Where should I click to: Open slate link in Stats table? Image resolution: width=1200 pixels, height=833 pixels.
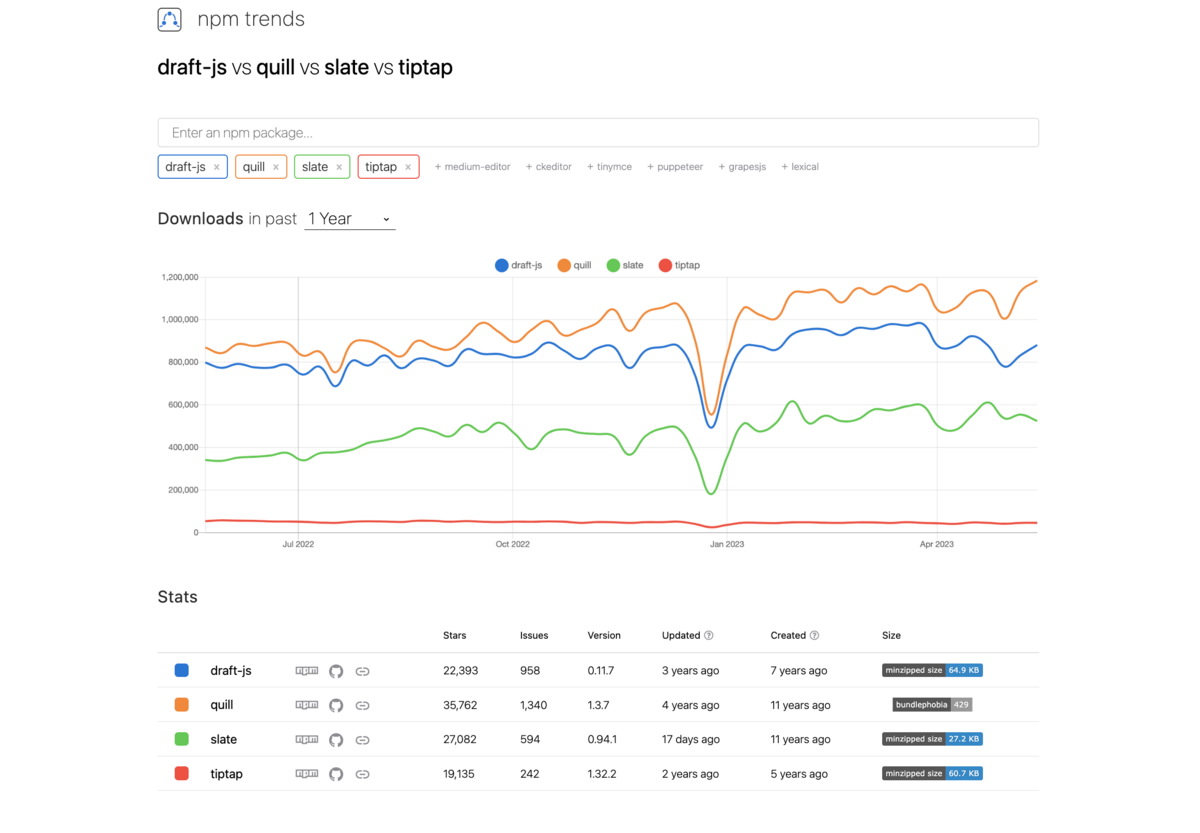coord(224,740)
